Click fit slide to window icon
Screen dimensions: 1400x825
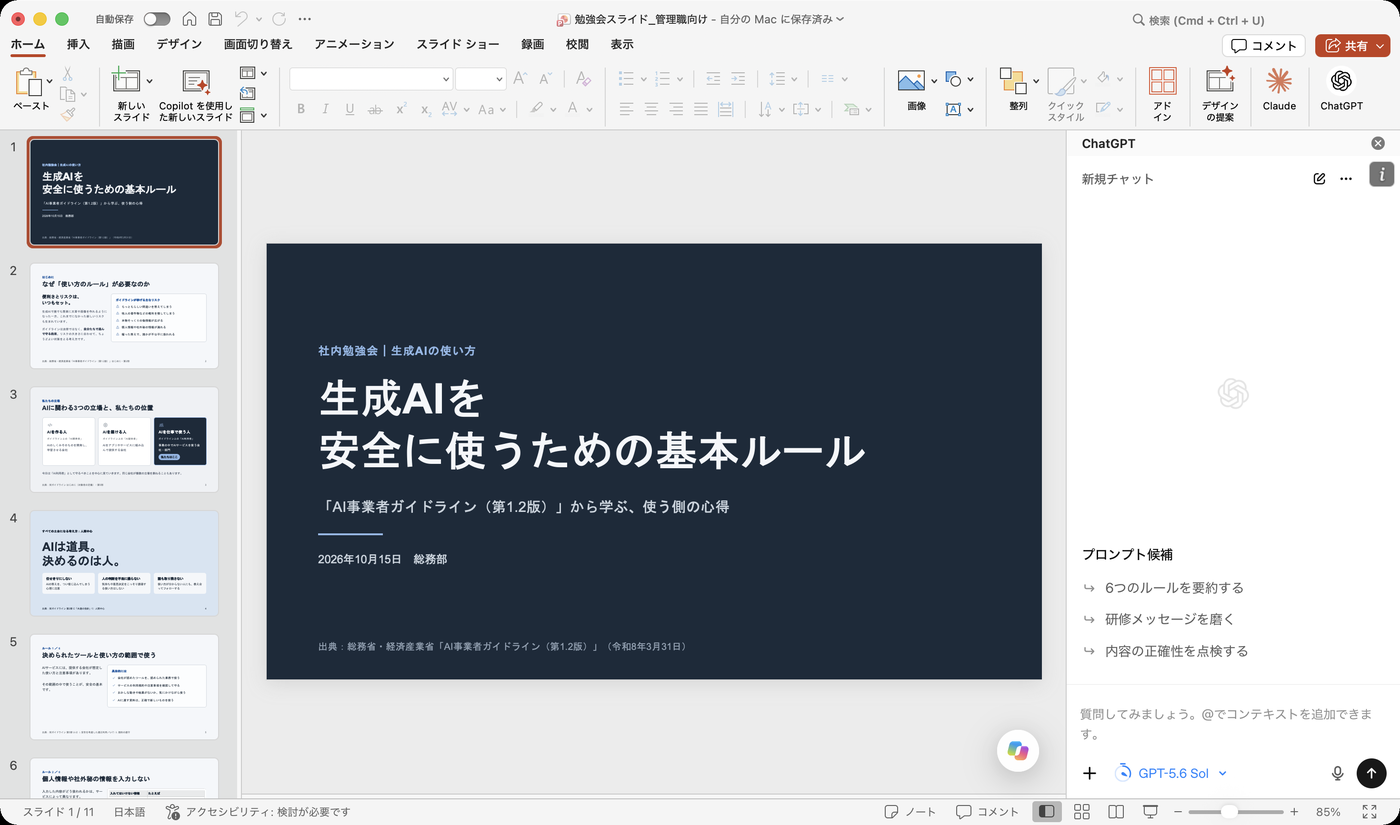(1369, 812)
